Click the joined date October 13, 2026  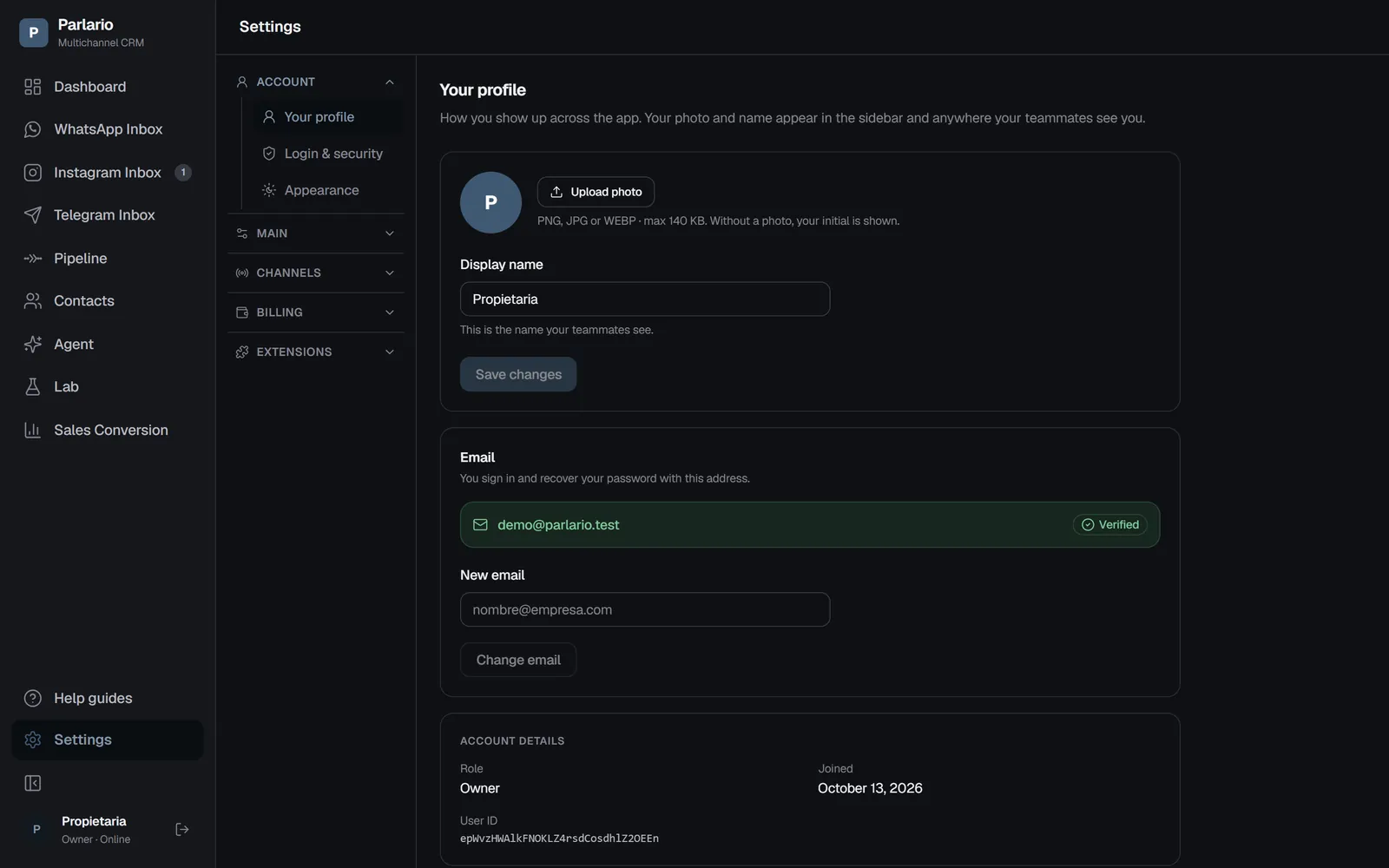(x=870, y=788)
